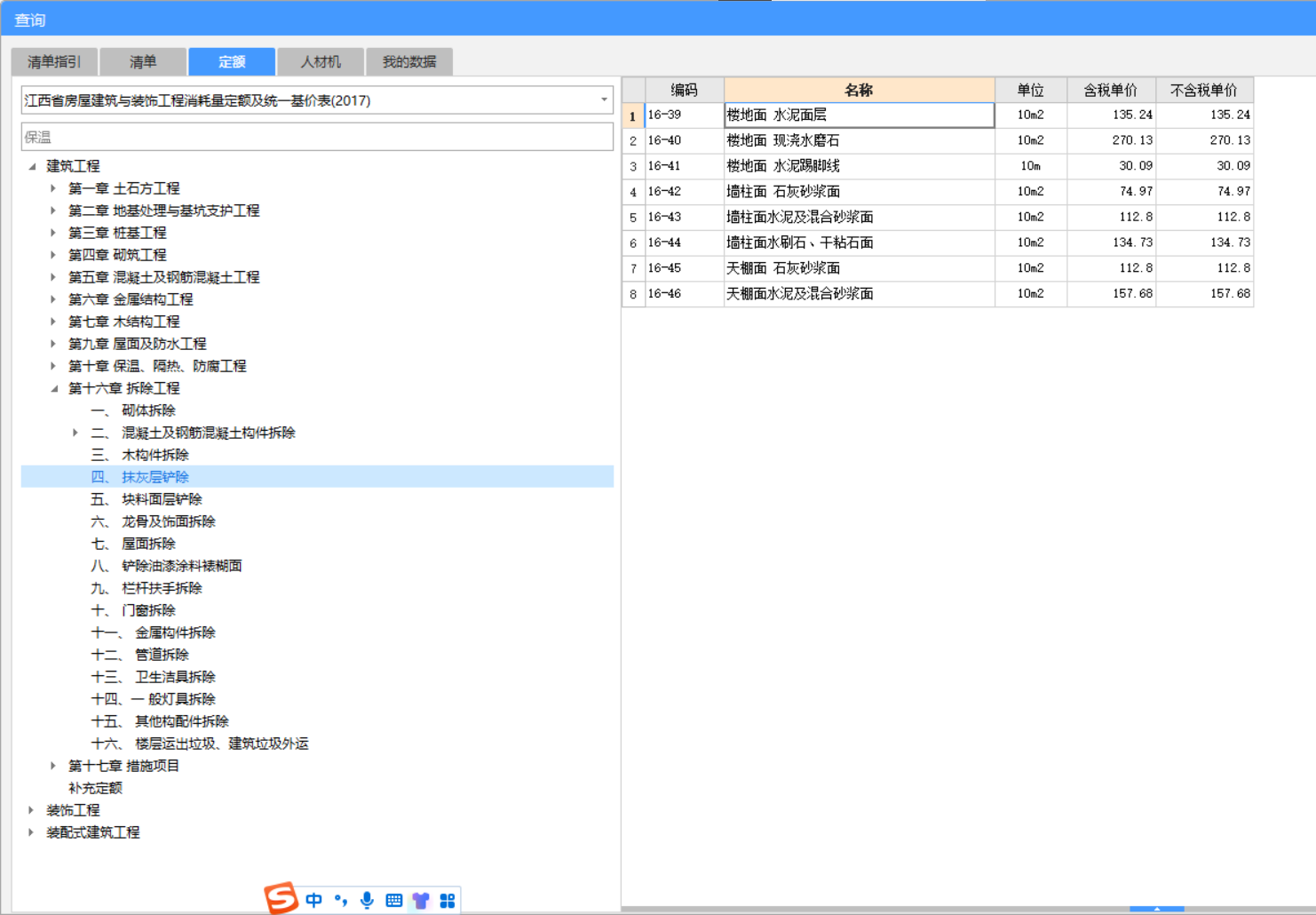Select 十六、楼层运出垃圾、建筑垃圾外运

[x=200, y=744]
